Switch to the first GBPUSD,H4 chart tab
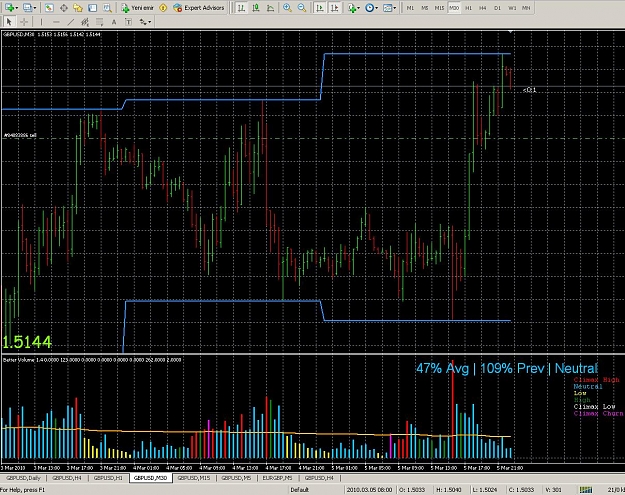 (x=67, y=477)
